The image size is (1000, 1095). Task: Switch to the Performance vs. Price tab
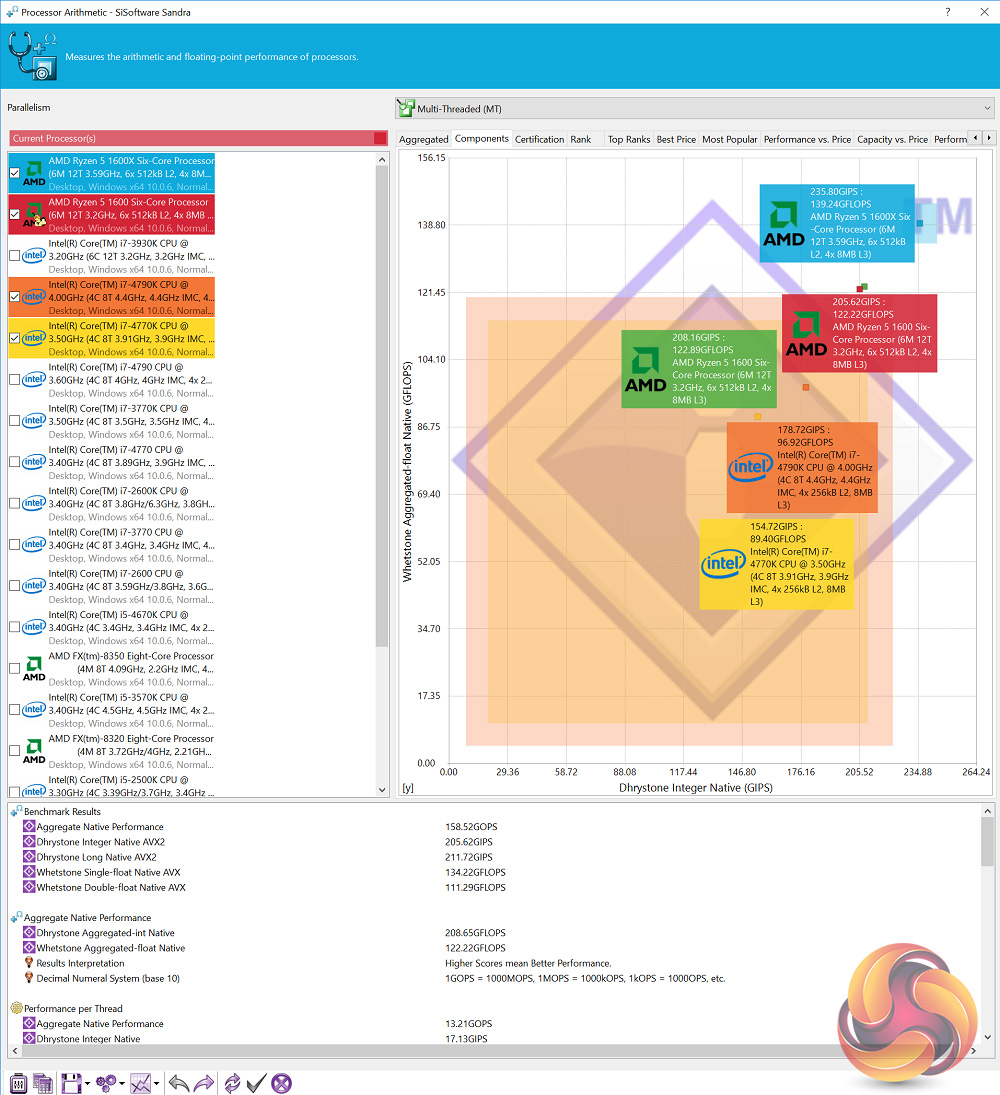tap(807, 139)
